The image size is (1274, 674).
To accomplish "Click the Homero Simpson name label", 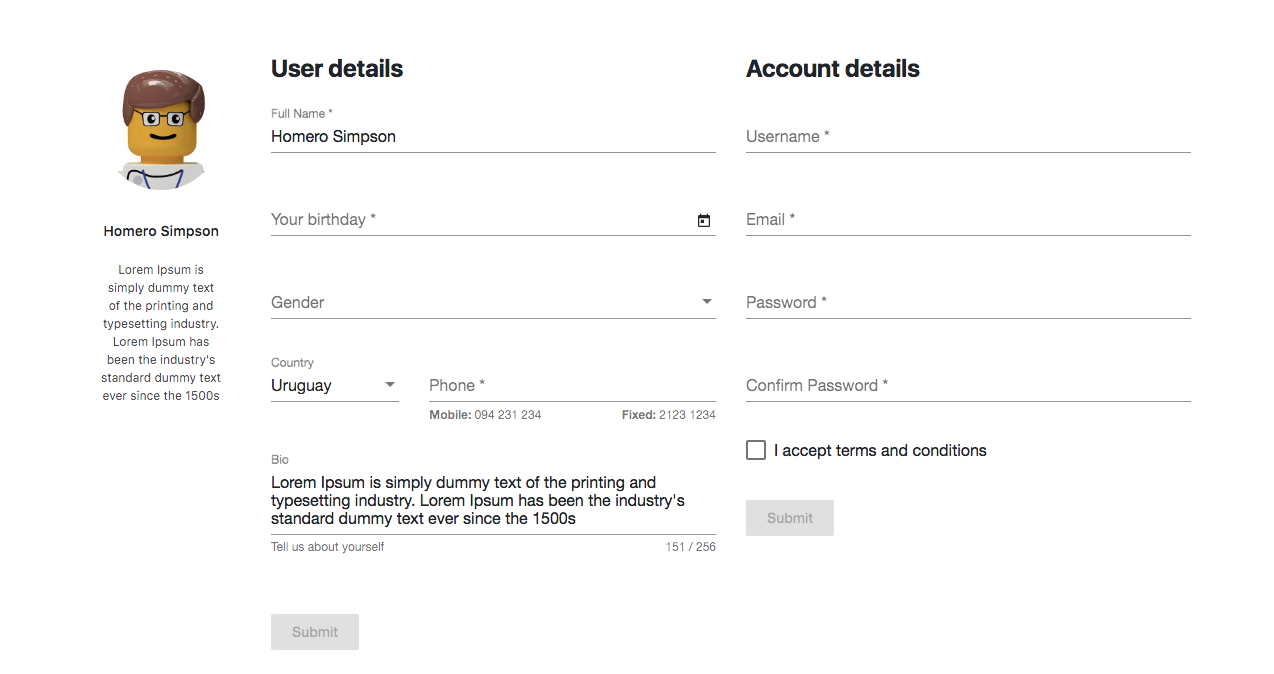I will pos(161,230).
